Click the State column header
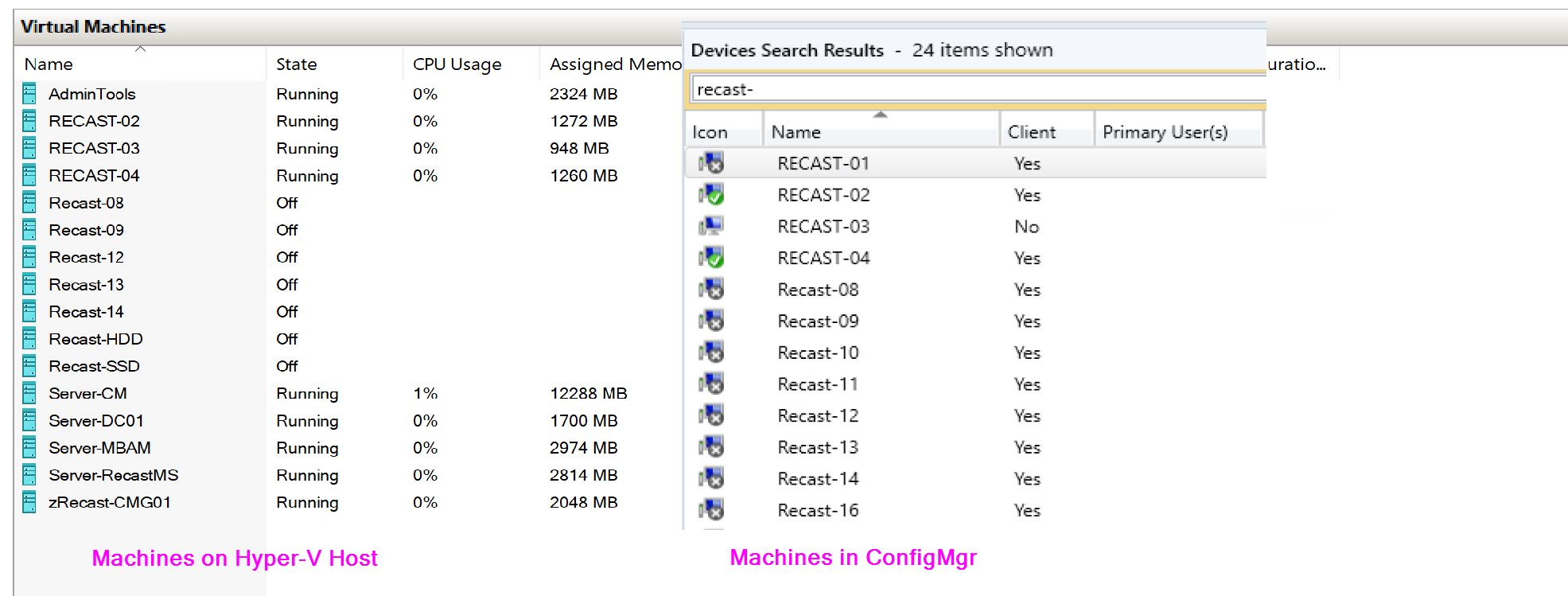The height and width of the screenshot is (596, 1568). click(x=296, y=64)
